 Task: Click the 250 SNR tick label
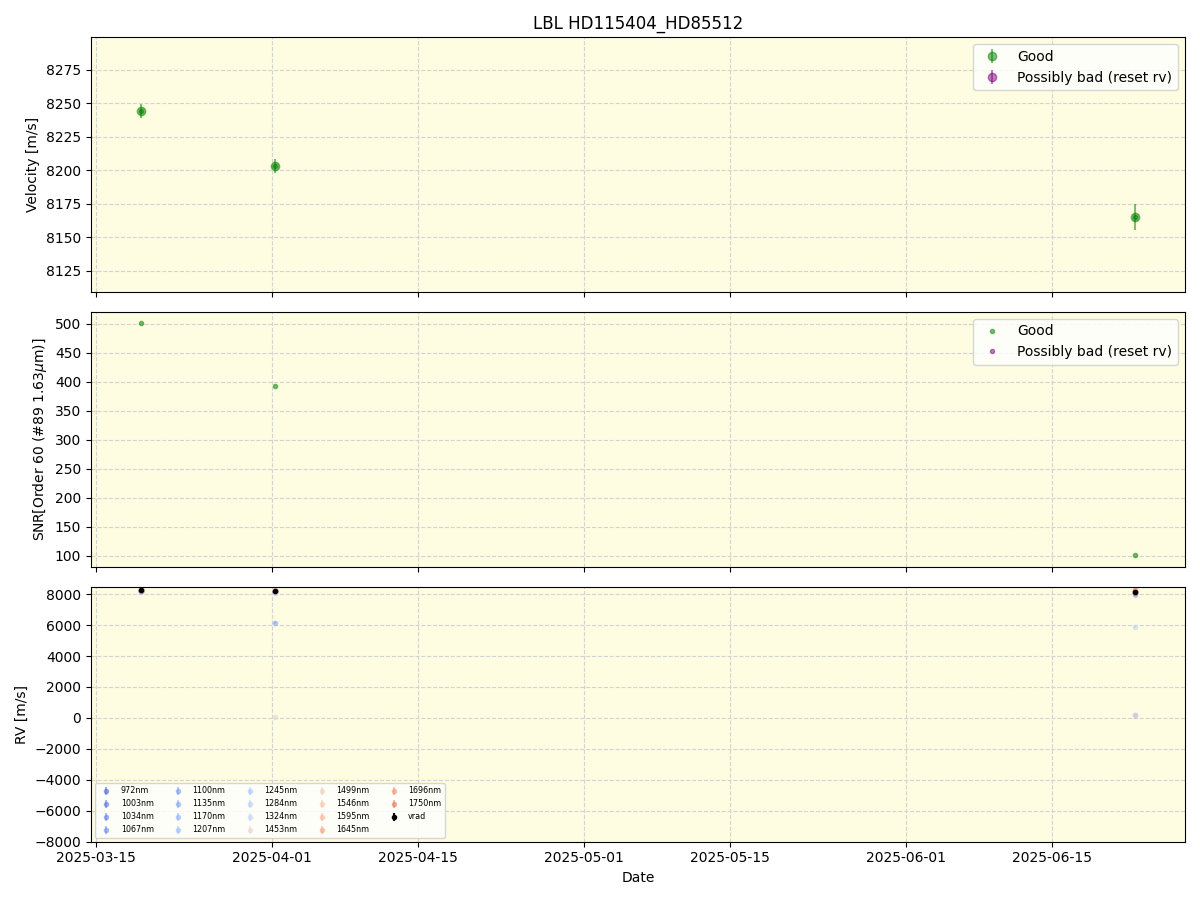69,469
